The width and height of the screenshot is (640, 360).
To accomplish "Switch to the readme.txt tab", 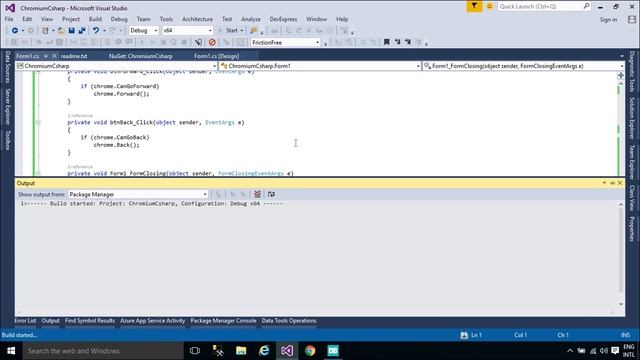I will tap(74, 56).
